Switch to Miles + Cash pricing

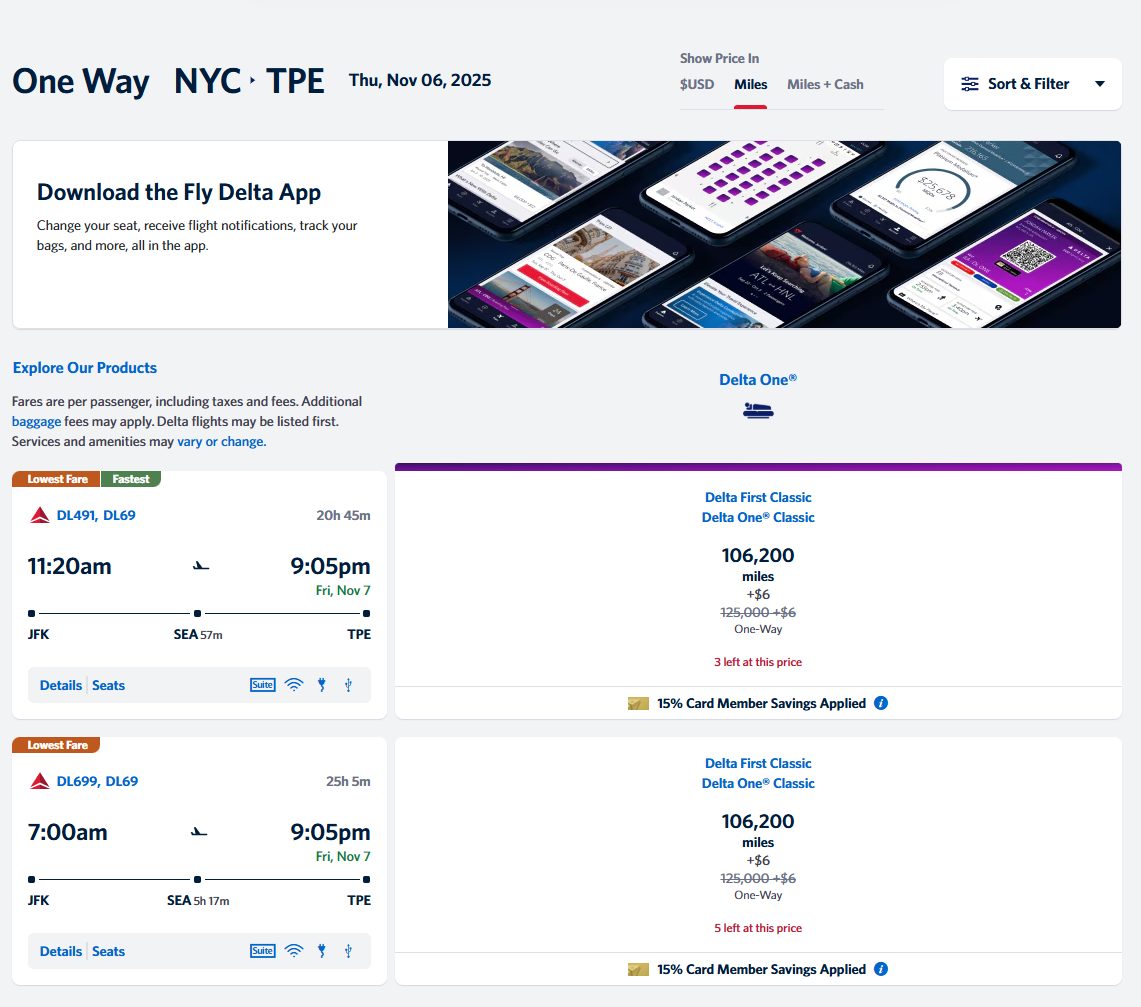[825, 84]
